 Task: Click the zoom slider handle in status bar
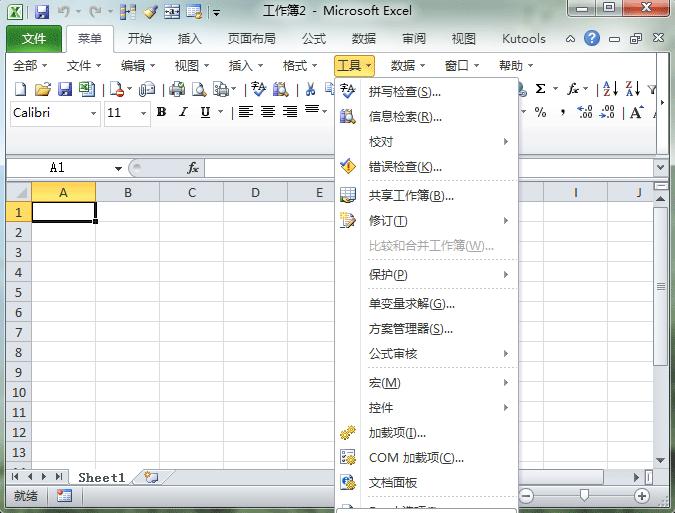click(584, 495)
